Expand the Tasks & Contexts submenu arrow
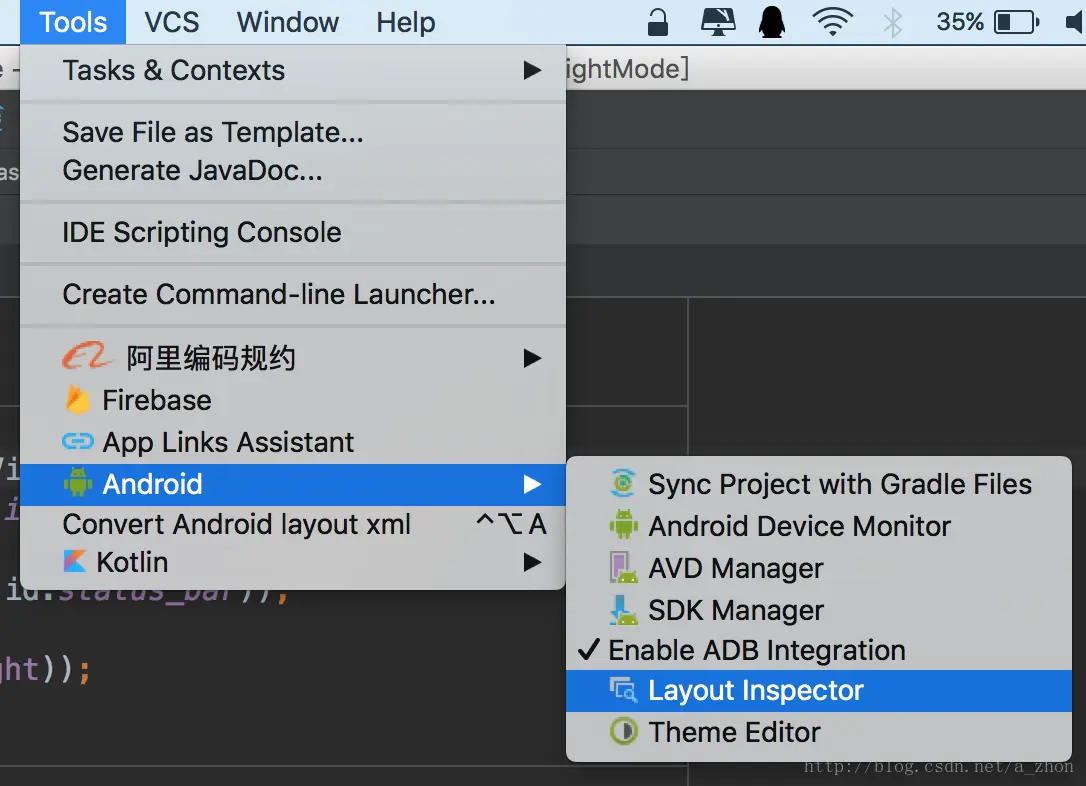The height and width of the screenshot is (786, 1086). point(532,71)
